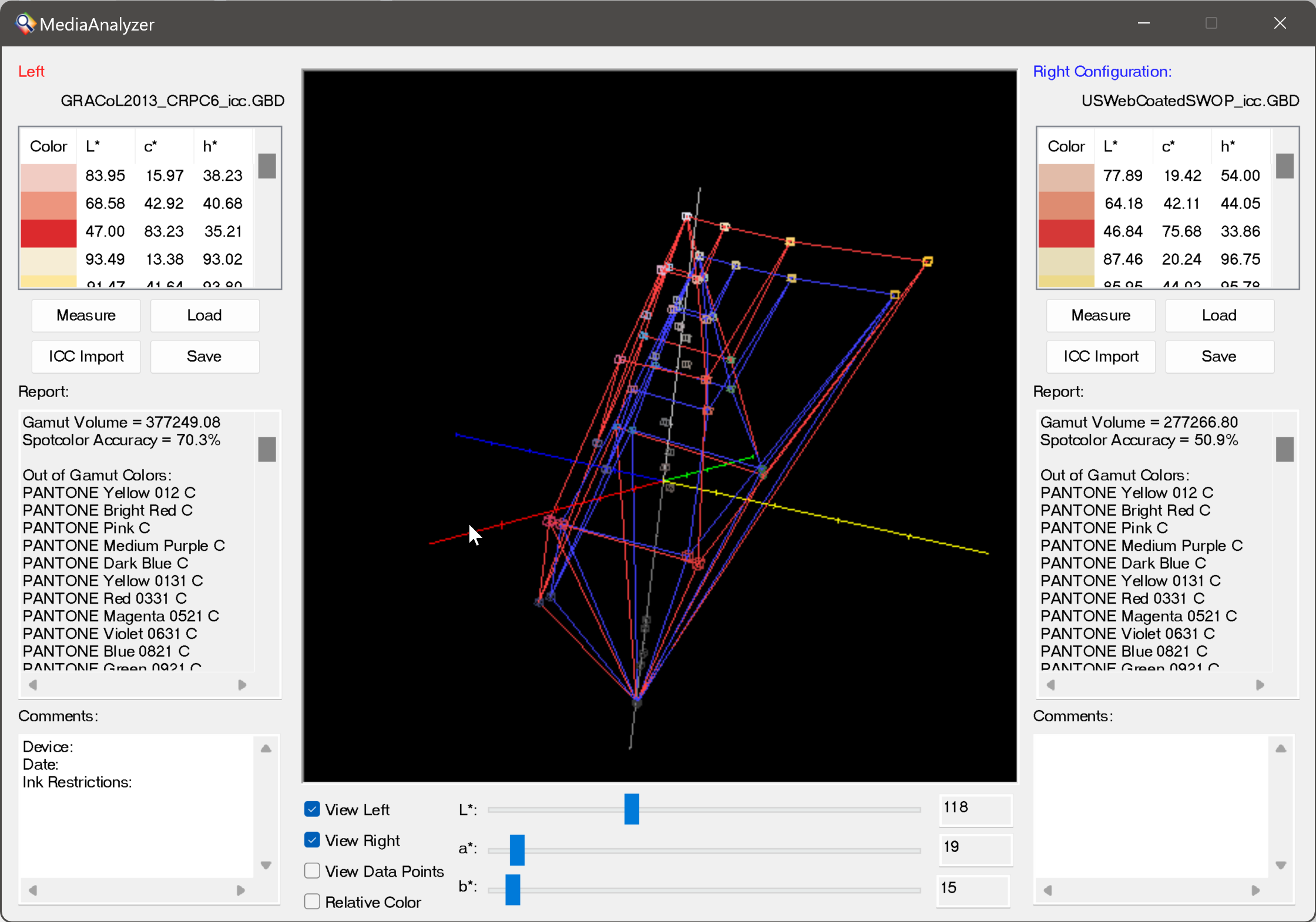The image size is (1316, 922).
Task: Click left Comments horizontal scroll-left arrow
Action: coord(33,890)
